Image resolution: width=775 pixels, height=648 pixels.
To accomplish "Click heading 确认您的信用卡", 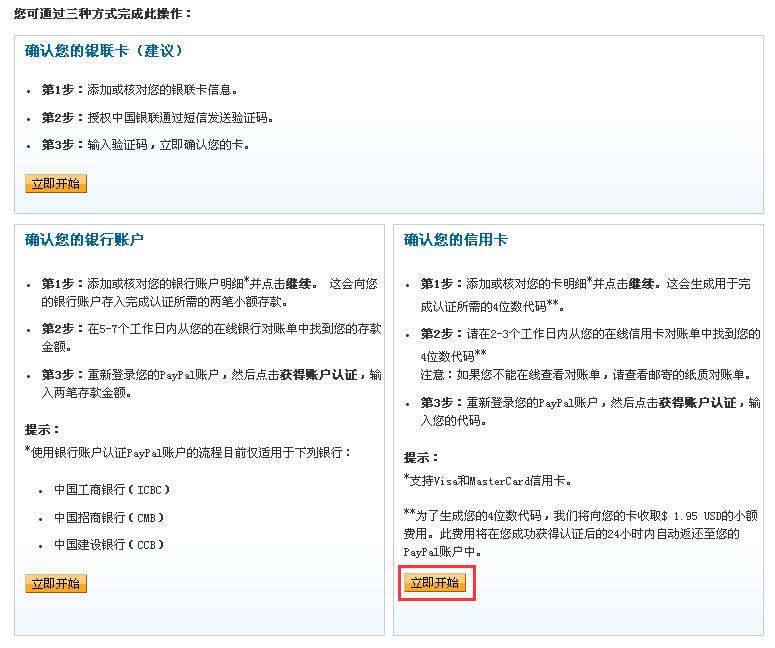I will coord(456,240).
